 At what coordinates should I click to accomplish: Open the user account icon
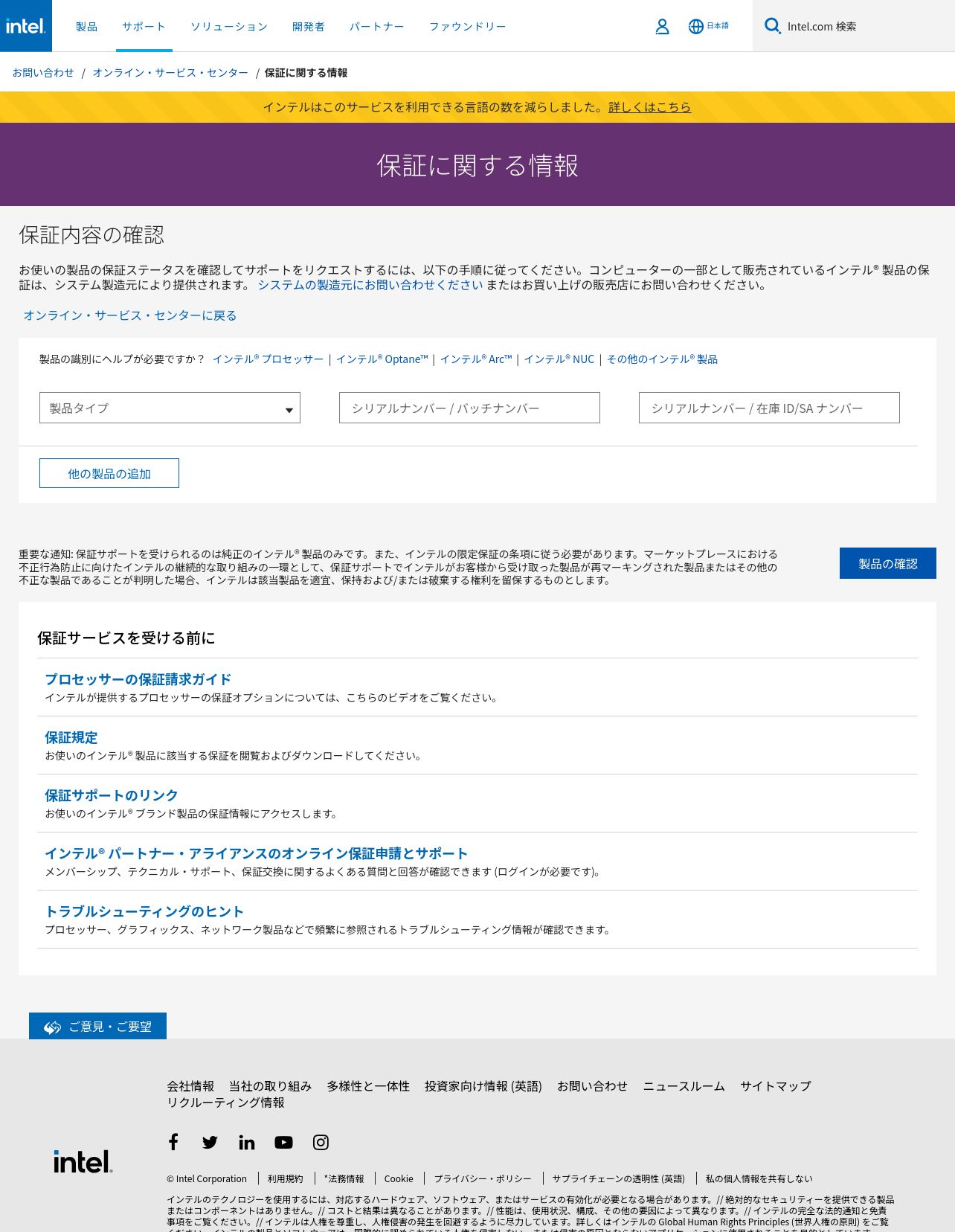[x=662, y=27]
